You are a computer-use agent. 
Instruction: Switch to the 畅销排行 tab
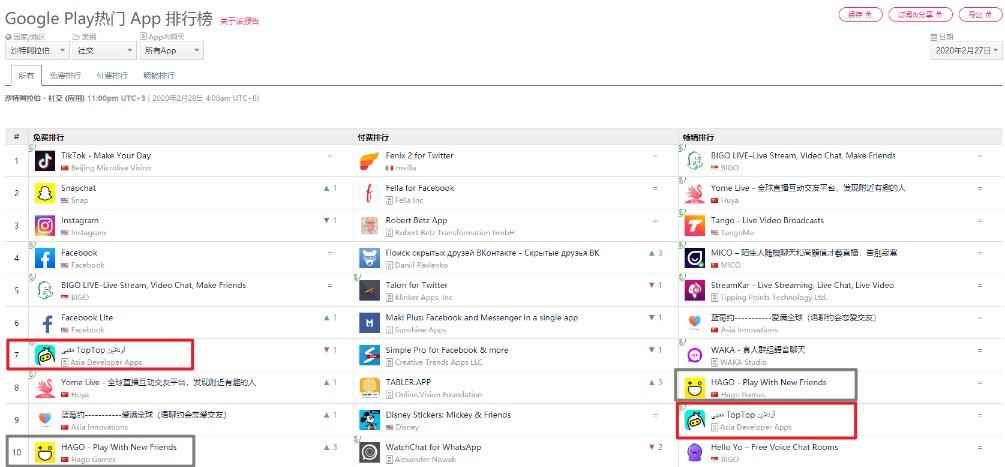[158, 76]
